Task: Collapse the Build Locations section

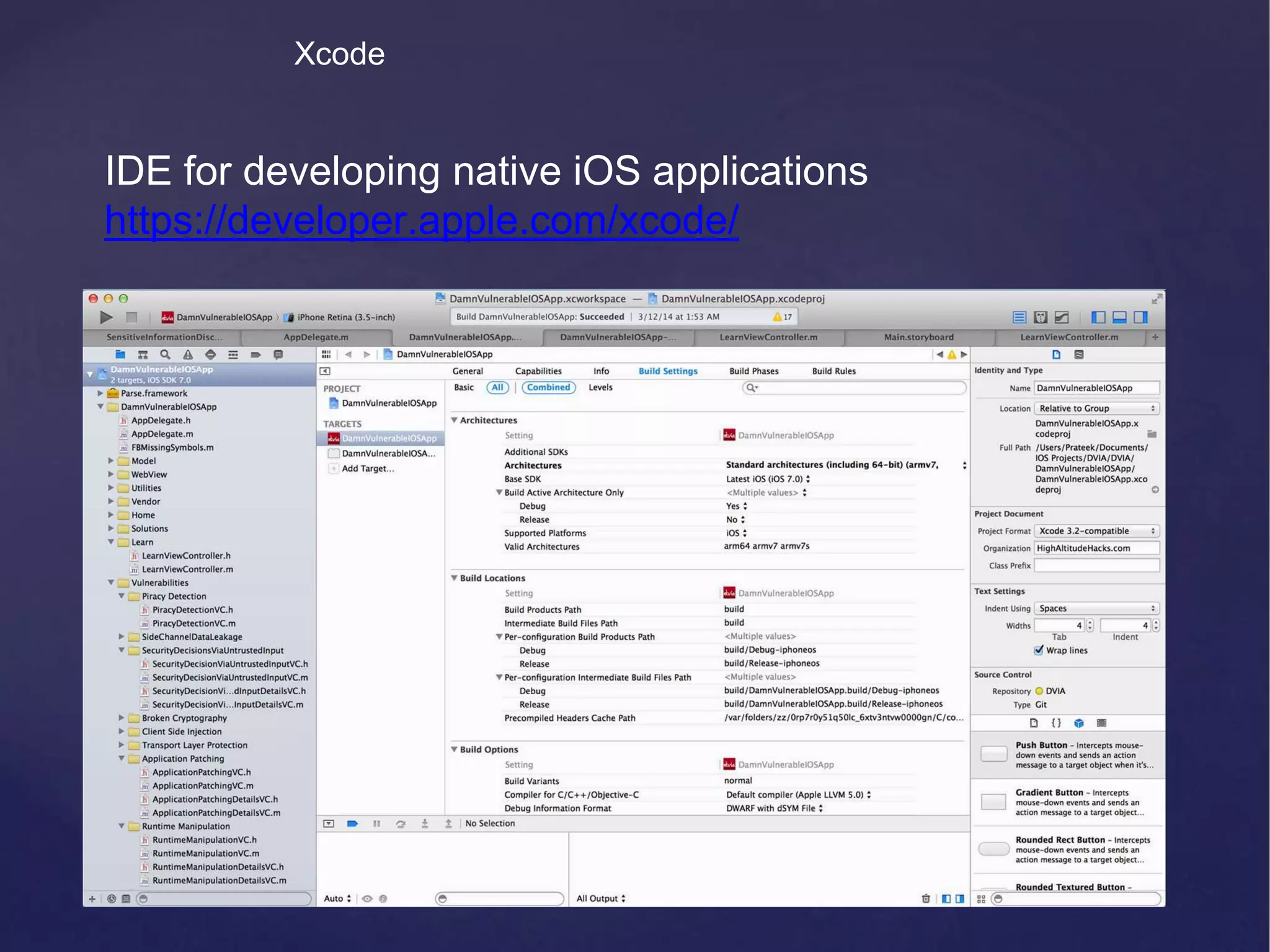Action: (455, 578)
